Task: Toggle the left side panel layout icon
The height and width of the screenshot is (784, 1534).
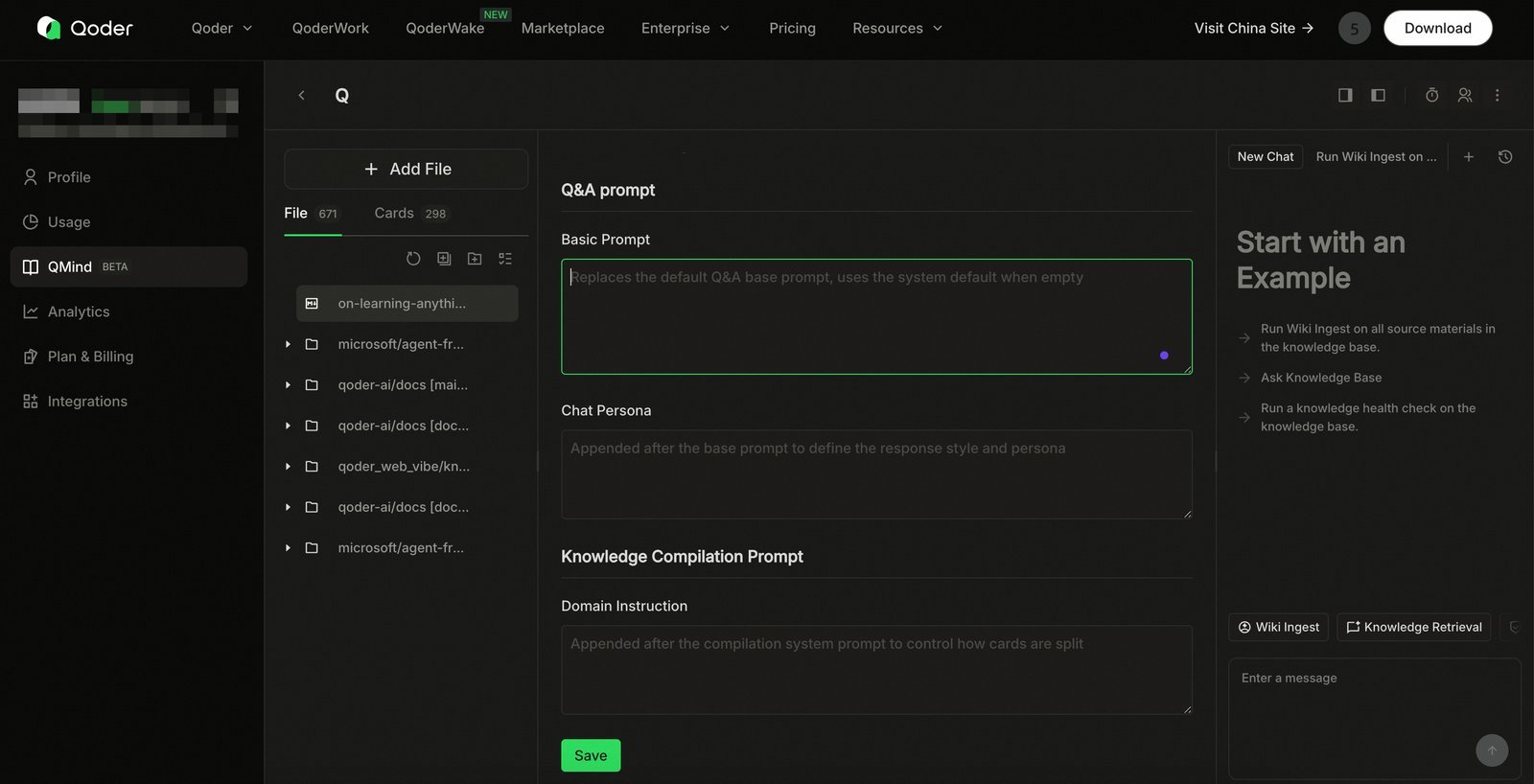Action: click(x=1378, y=95)
